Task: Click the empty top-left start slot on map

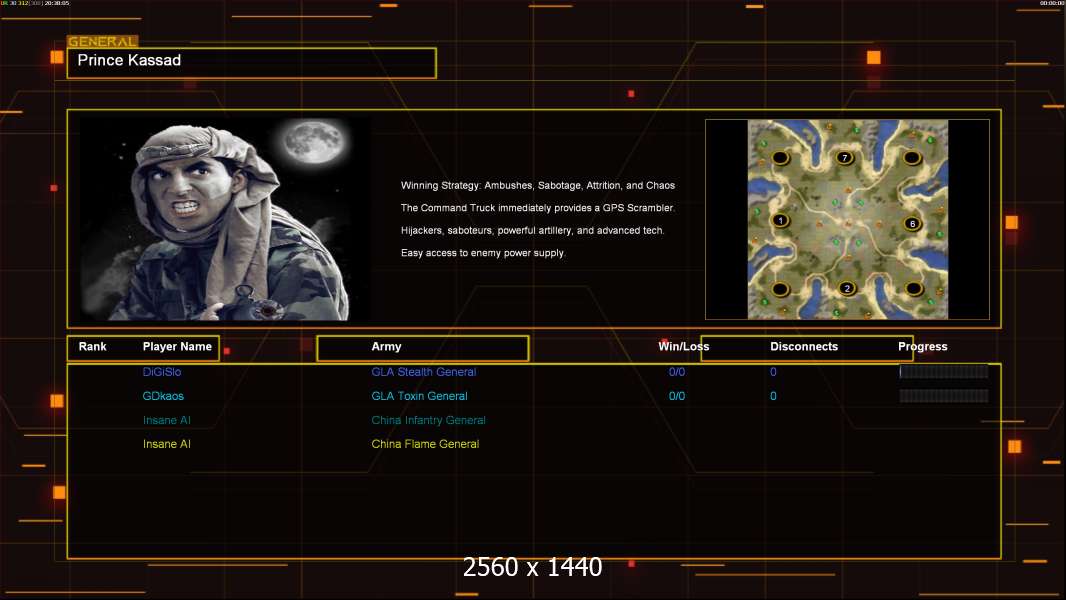Action: pyautogui.click(x=781, y=158)
